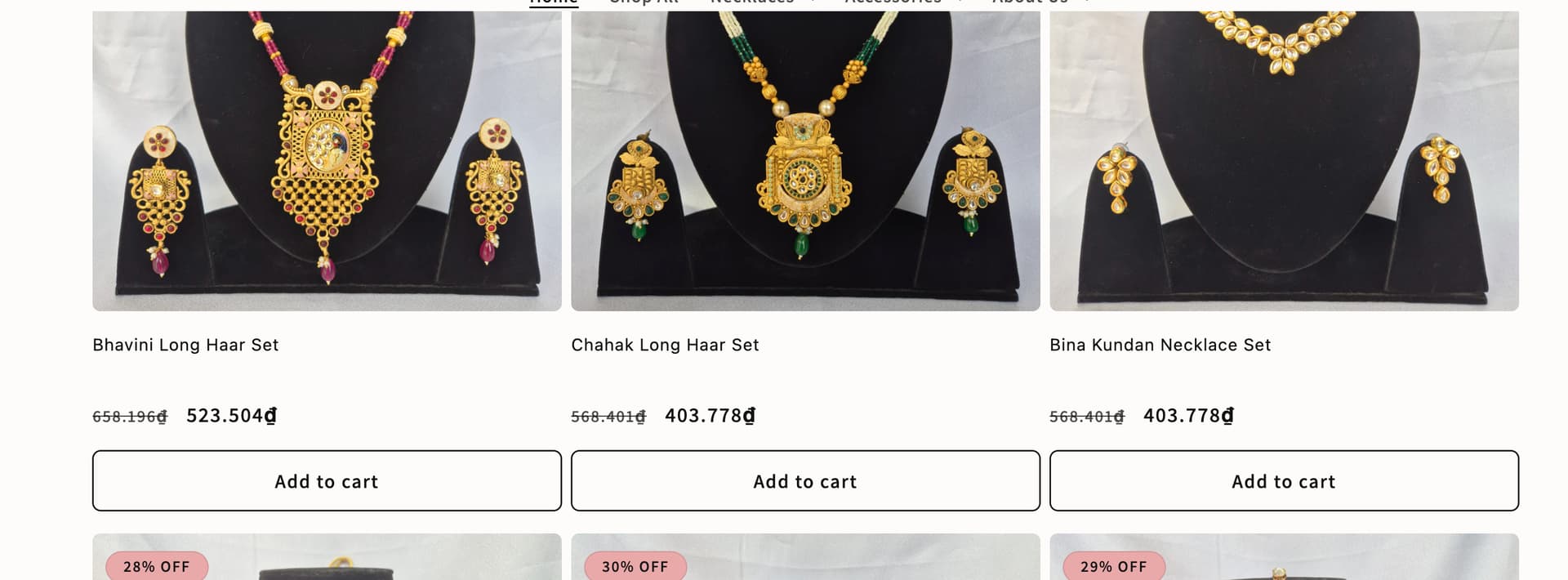
Task: Open the Accessories navigation menu
Action: pos(903,2)
